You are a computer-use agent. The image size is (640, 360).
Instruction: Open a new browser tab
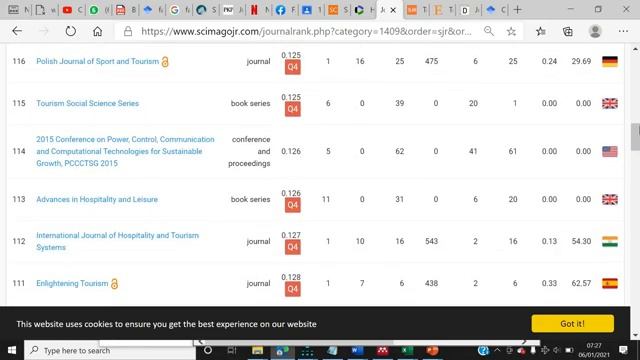pos(518,10)
